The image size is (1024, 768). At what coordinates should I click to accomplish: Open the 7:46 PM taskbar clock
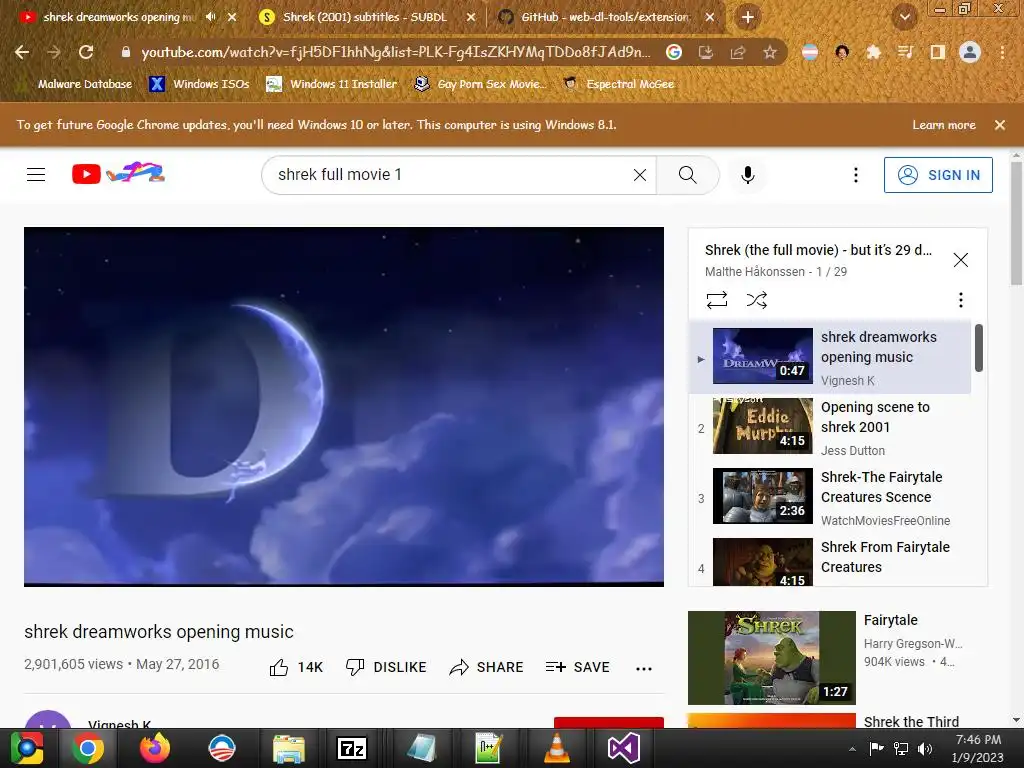pos(978,748)
